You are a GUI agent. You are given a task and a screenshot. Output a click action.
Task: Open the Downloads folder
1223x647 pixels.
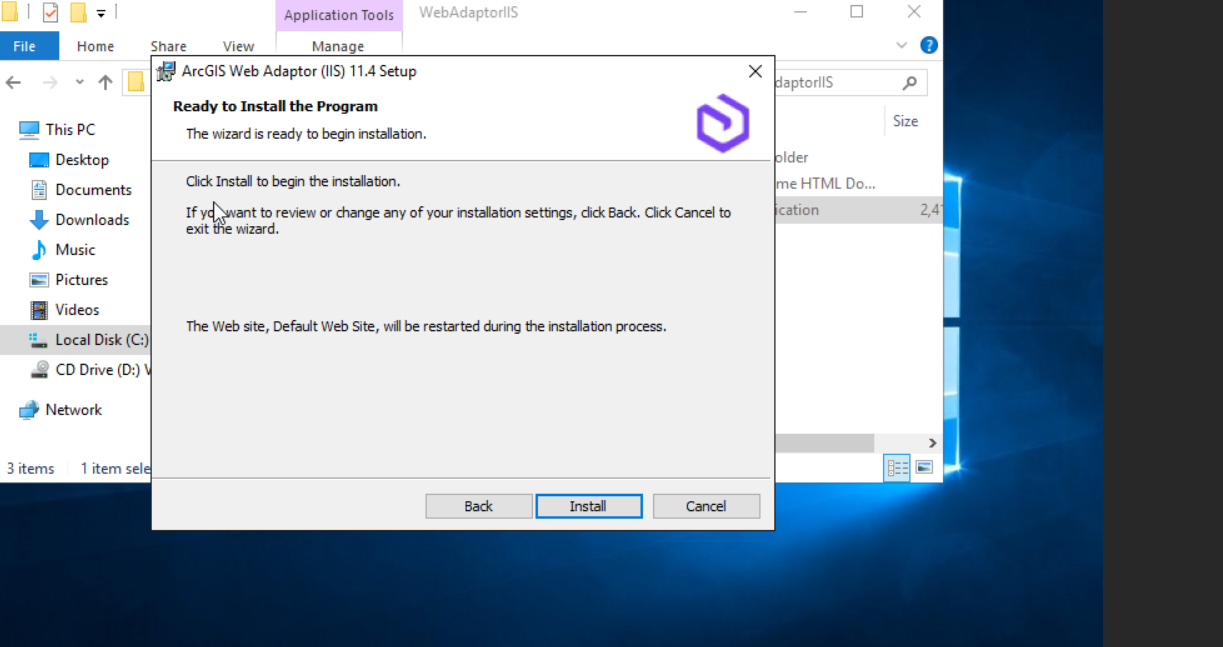(92, 220)
